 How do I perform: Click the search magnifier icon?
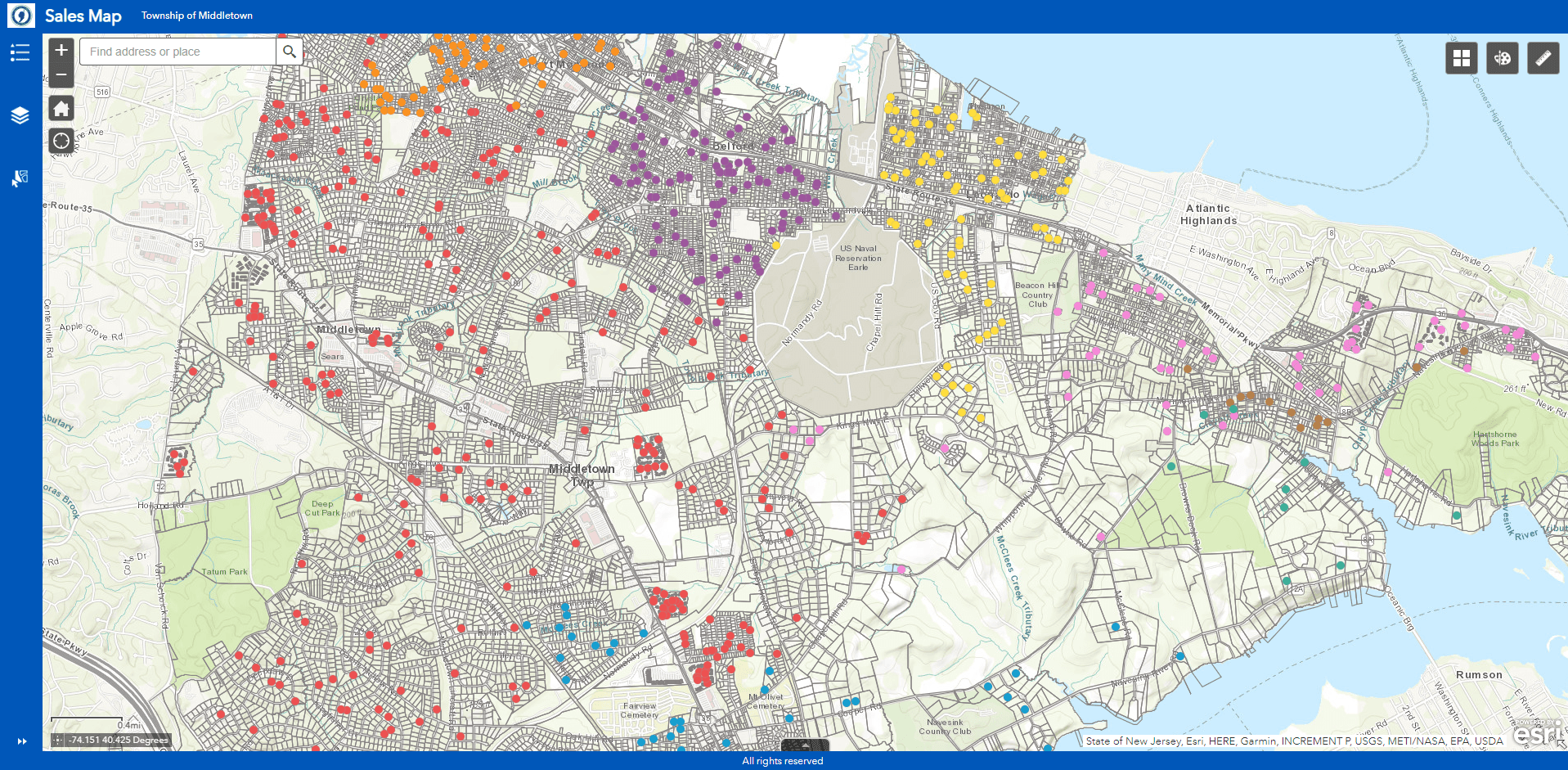[290, 52]
